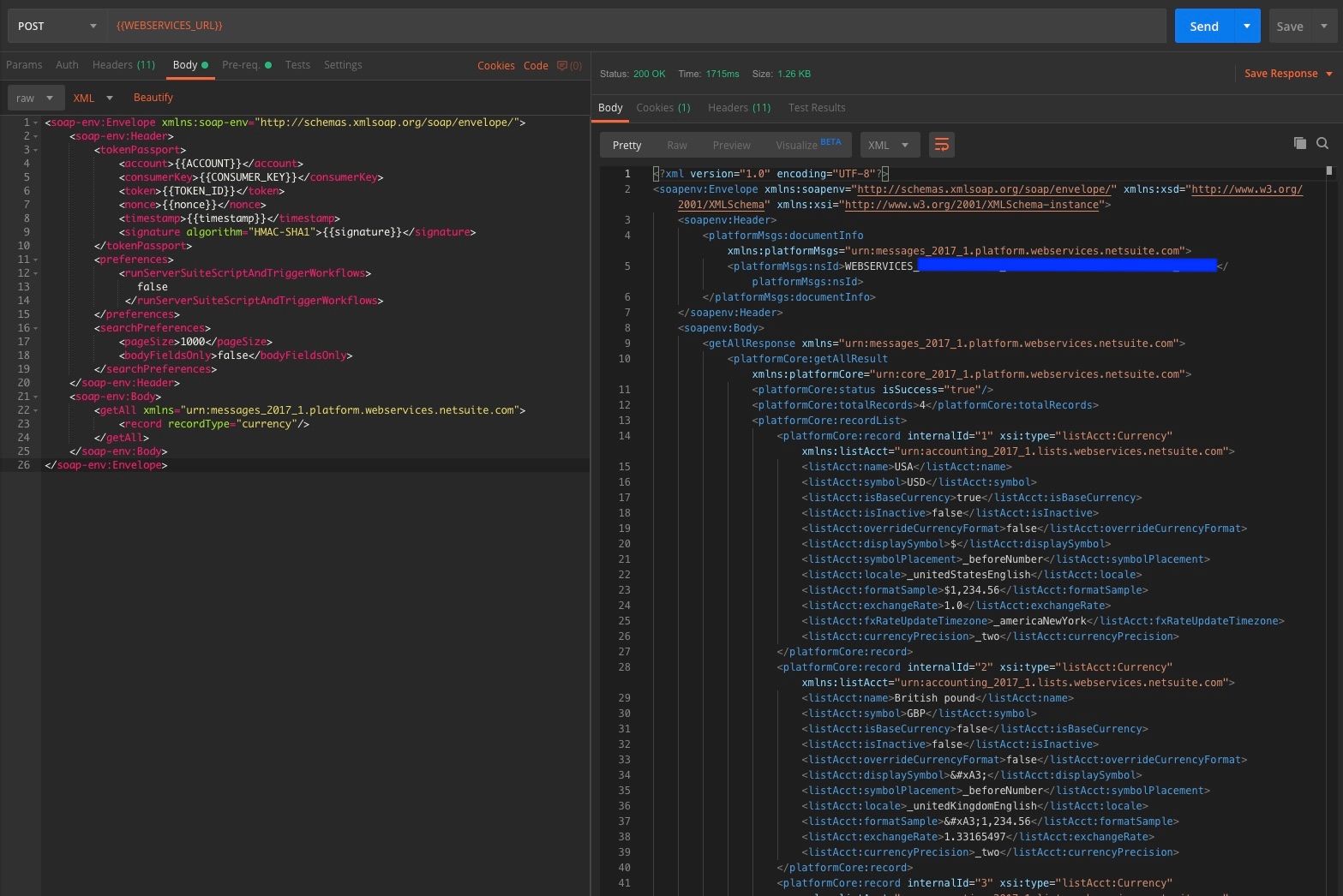Collapse tokenPassport fold arrow on line 3
Viewport: 1343px width, 896px height.
[35, 150]
